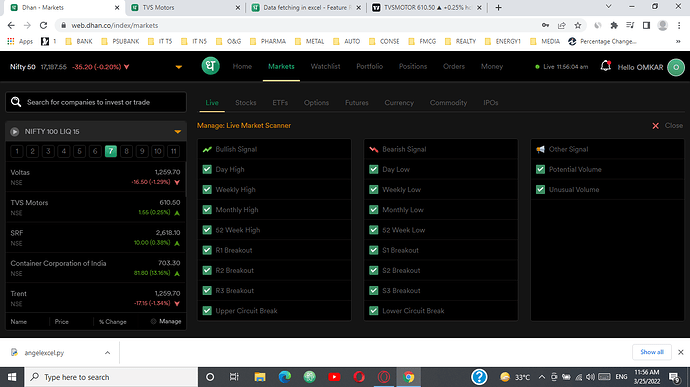Open the PHARMA bookmark folder

pos(268,41)
